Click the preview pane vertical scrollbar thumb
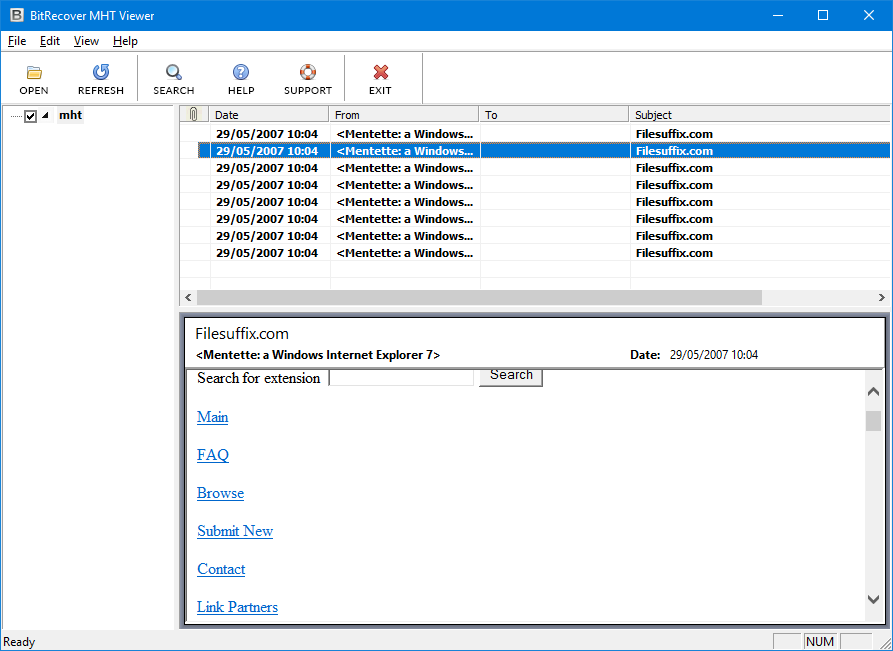 pos(873,421)
